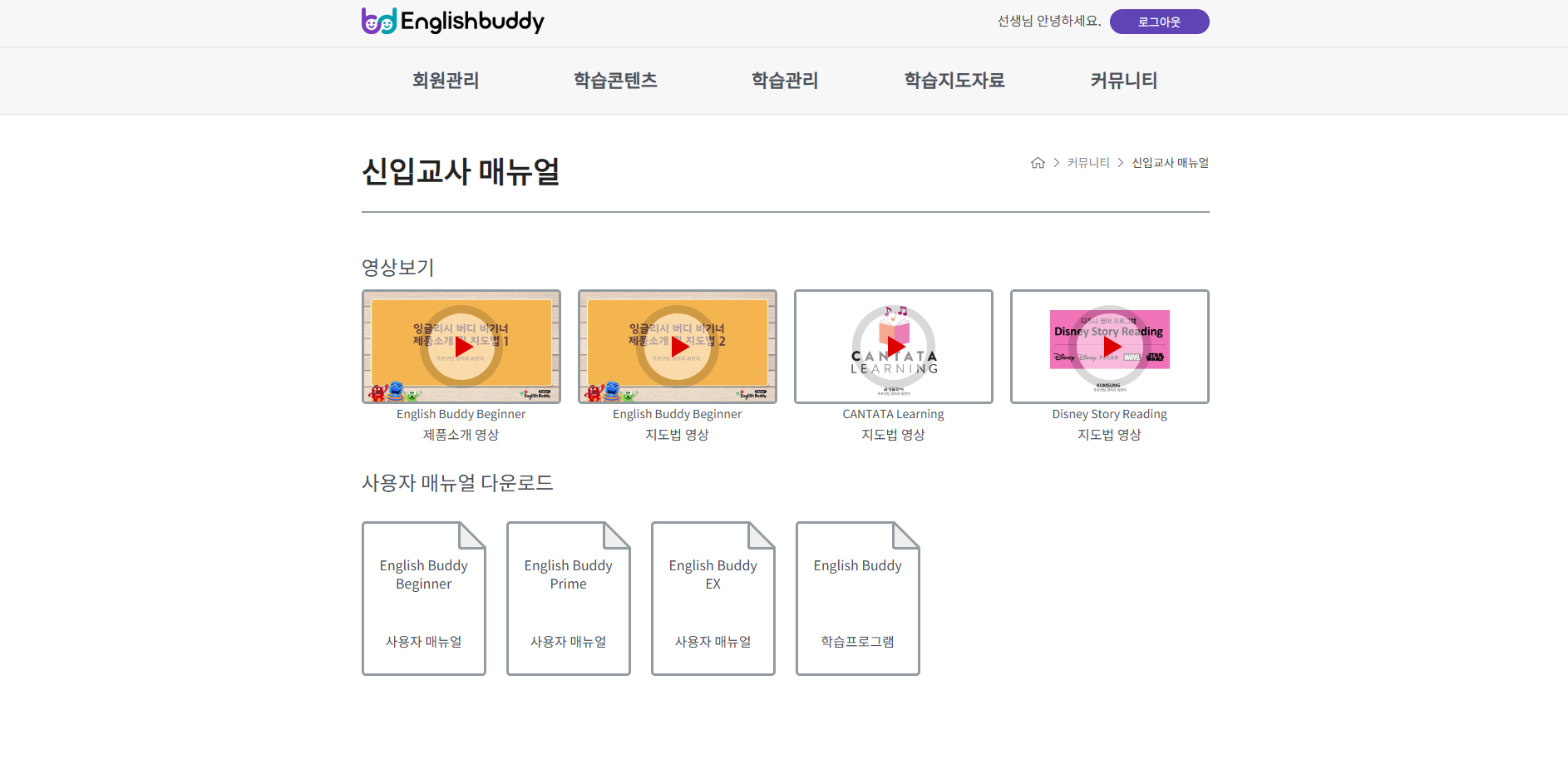Image resolution: width=1568 pixels, height=769 pixels.
Task: Click 신입교사 매뉴얼 breadcrumb link
Action: click(1171, 163)
